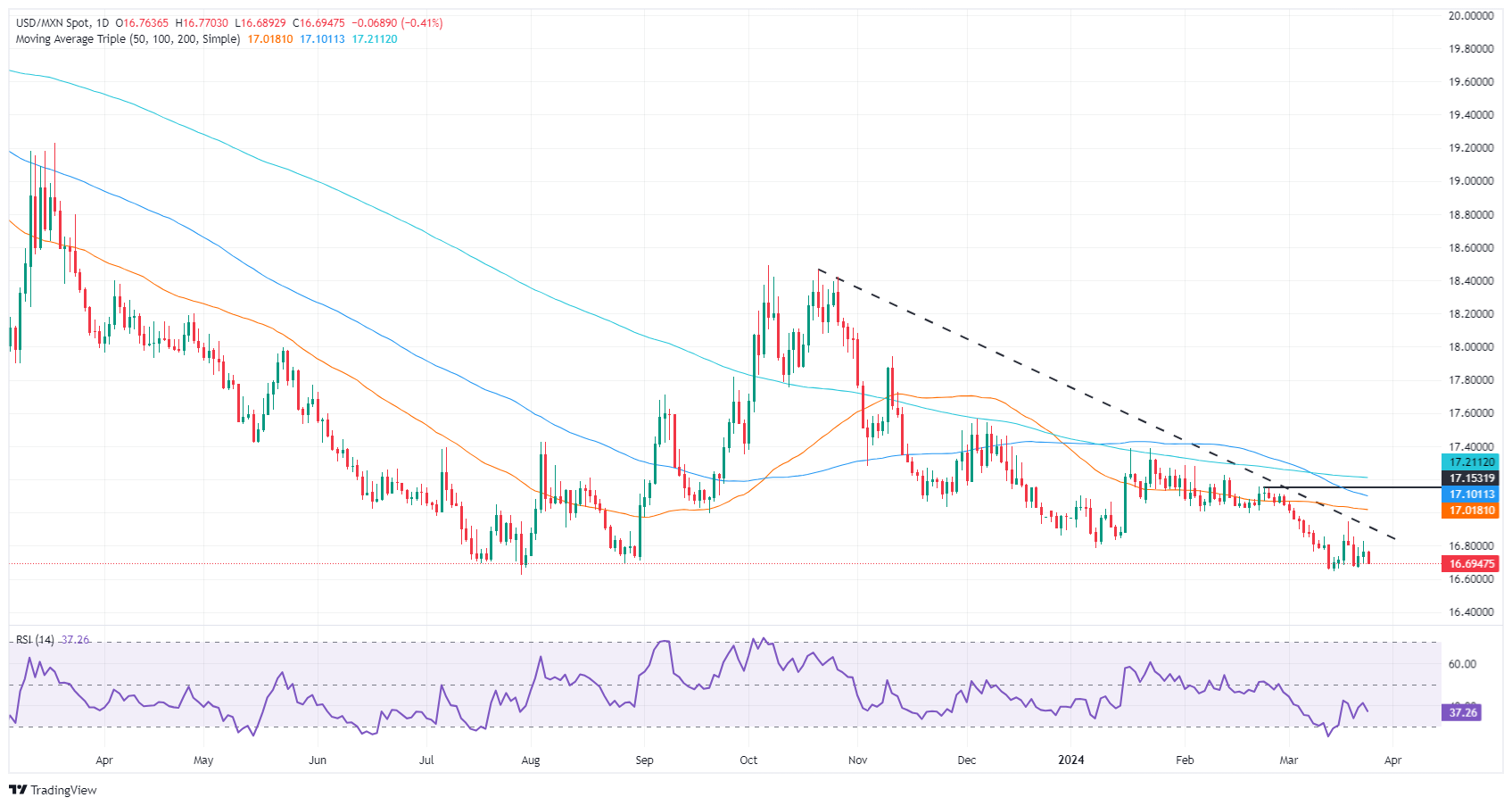This screenshot has height=806, width=1512.
Task: Click the 60.00 level on RSI scale
Action: click(x=1462, y=664)
